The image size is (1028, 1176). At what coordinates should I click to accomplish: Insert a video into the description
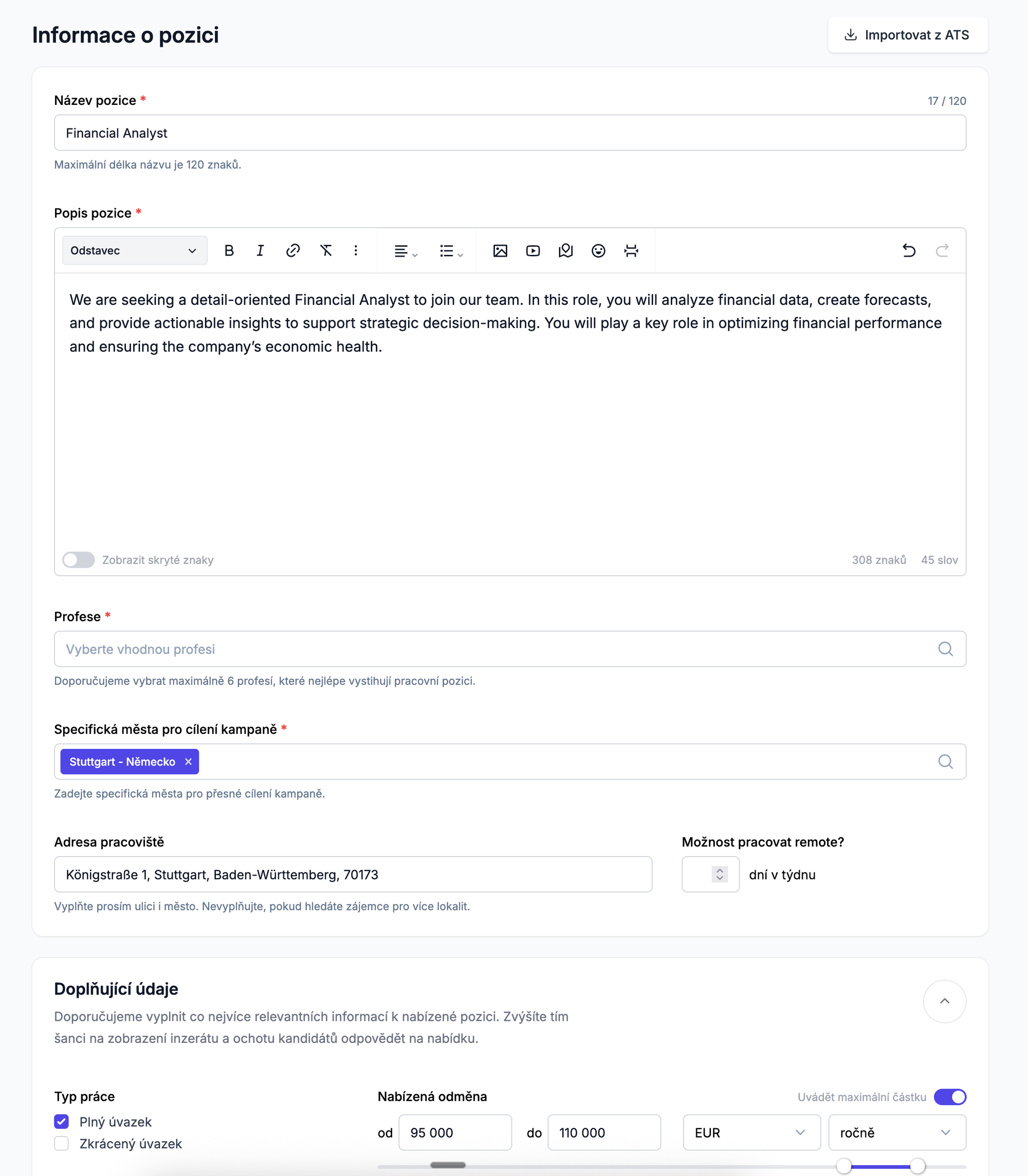pyautogui.click(x=533, y=251)
